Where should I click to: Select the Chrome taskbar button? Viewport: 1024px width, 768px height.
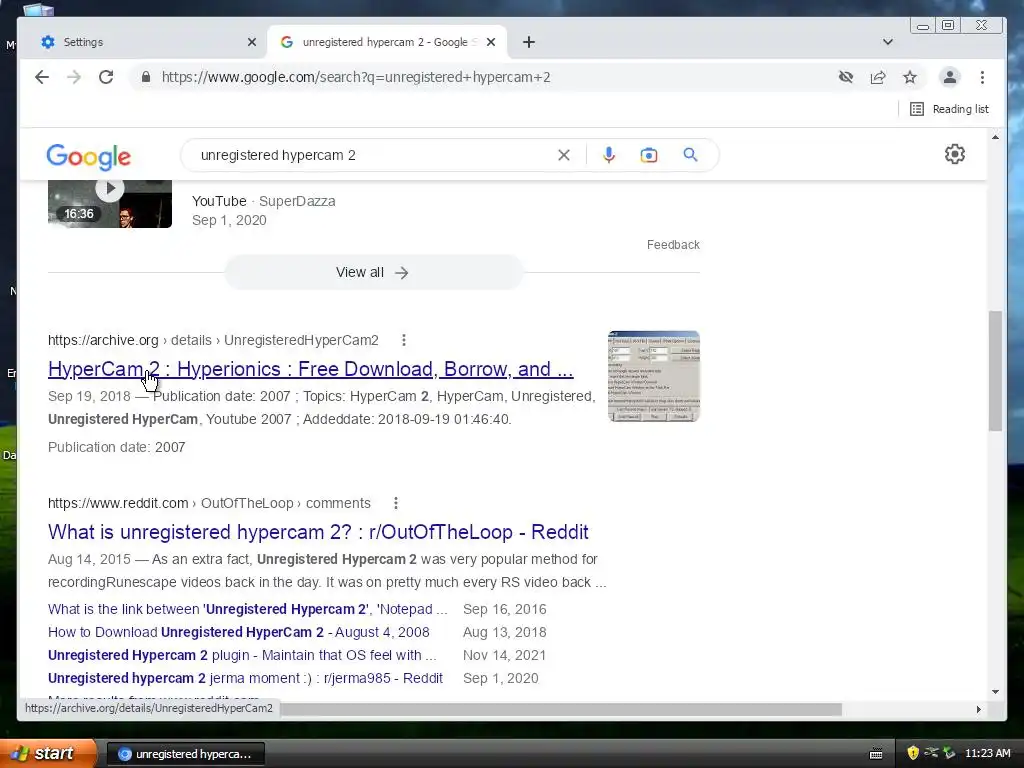click(185, 754)
